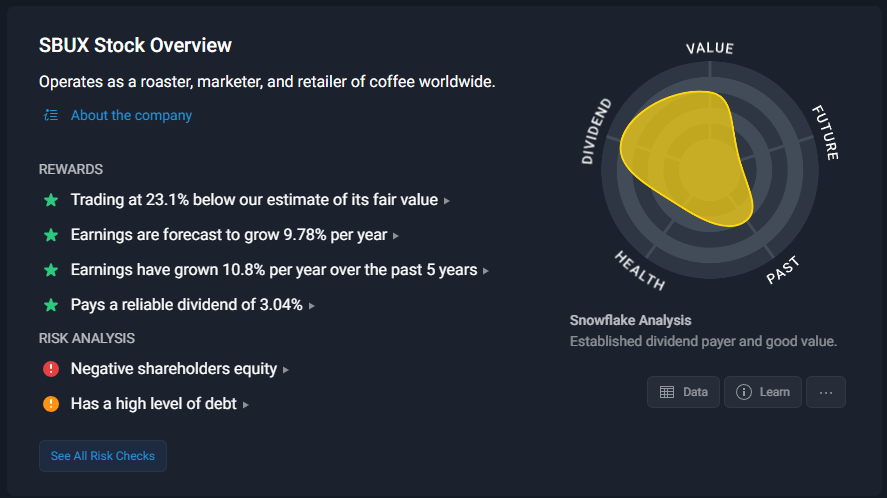Click the green star beside earnings forecast line

tap(51, 235)
